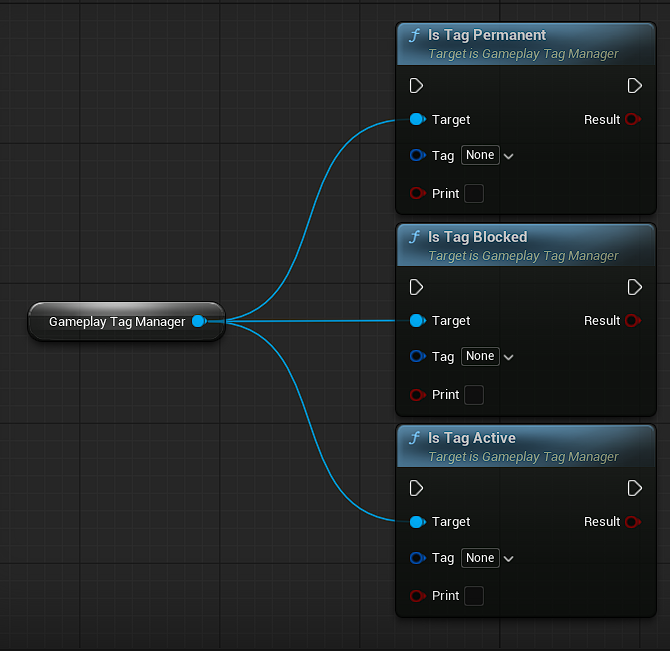670x651 pixels.
Task: Select the Is Tag Active node title
Action: 472,438
